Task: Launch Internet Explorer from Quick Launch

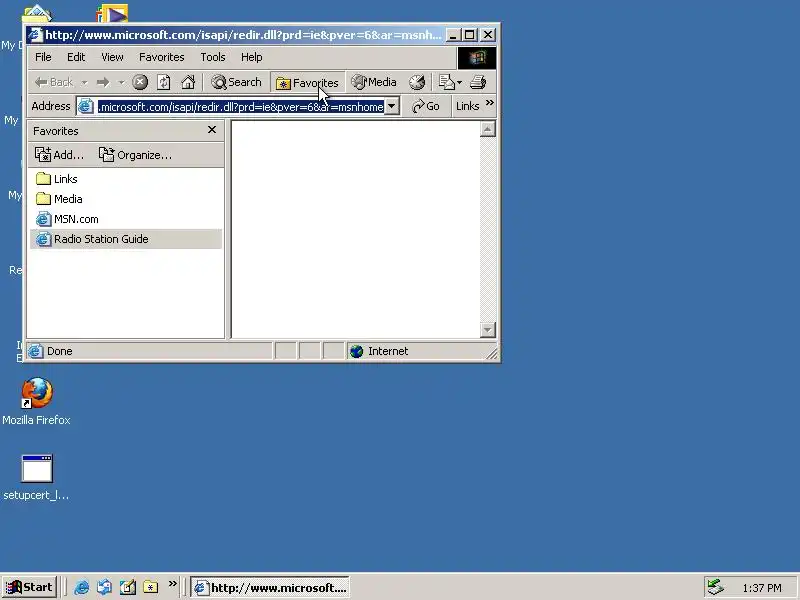Action: tap(81, 587)
